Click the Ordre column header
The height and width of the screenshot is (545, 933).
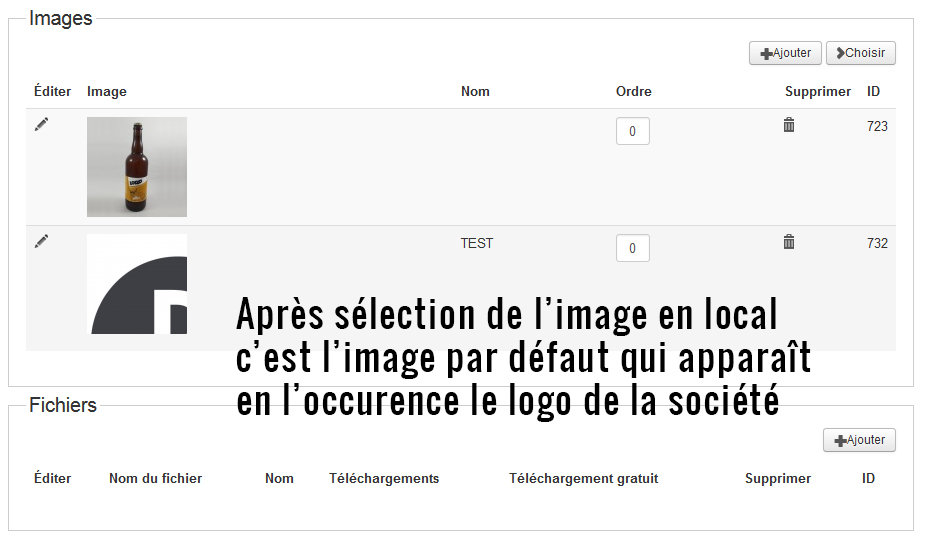click(x=634, y=92)
